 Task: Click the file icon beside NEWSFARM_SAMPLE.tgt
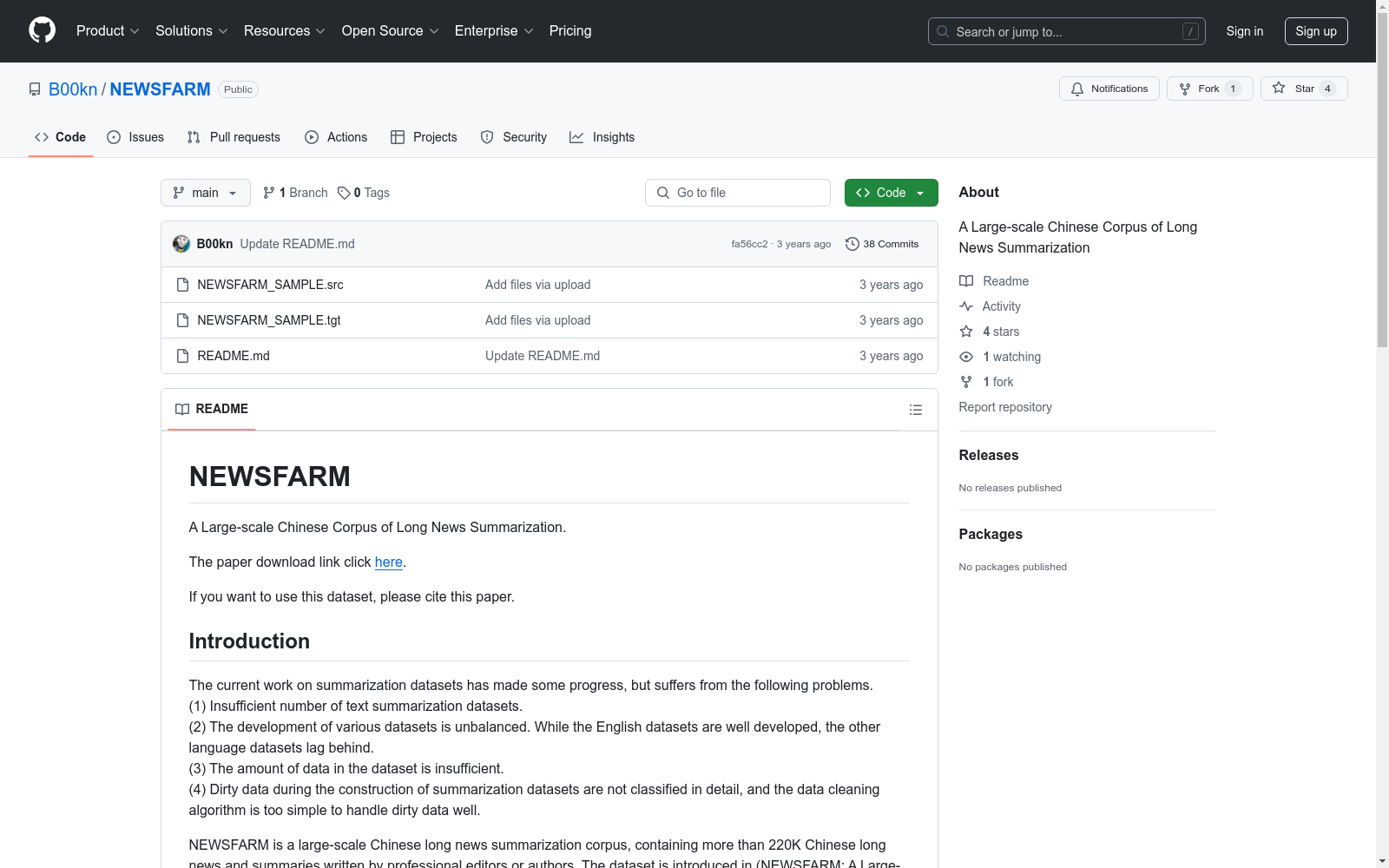coord(182,320)
